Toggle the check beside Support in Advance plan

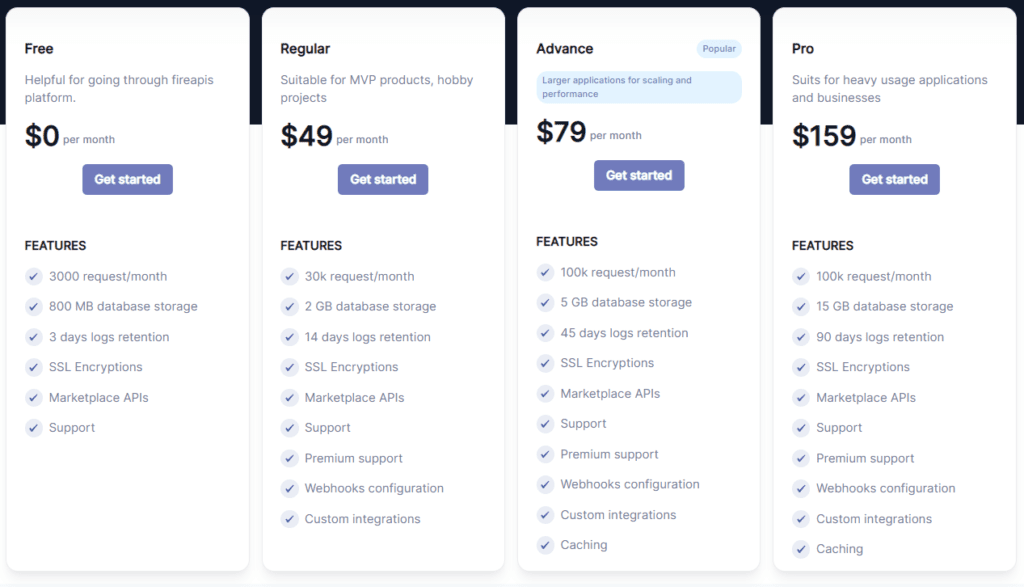coord(545,424)
